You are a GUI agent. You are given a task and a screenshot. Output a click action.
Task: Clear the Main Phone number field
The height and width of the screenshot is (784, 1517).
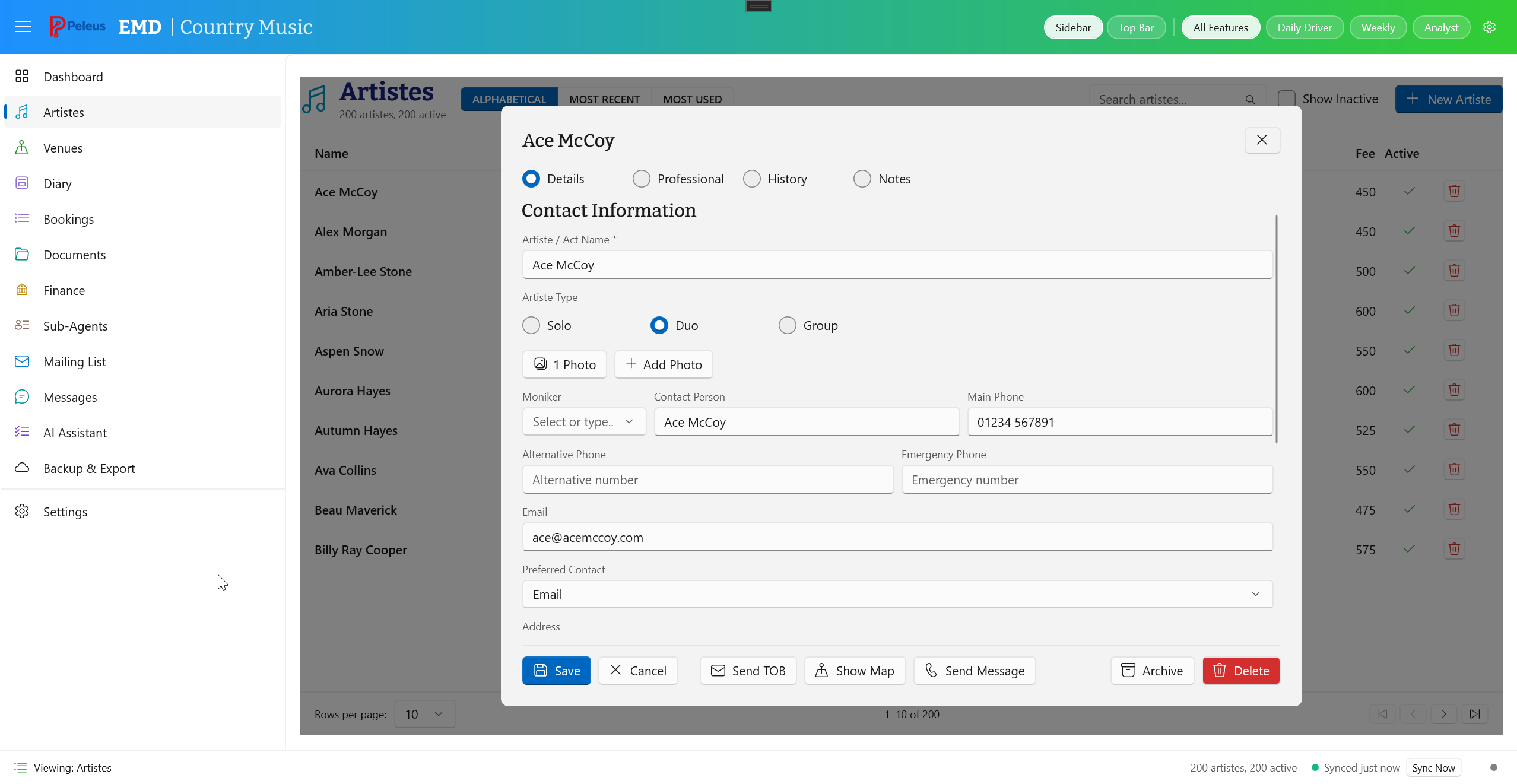coord(1118,422)
